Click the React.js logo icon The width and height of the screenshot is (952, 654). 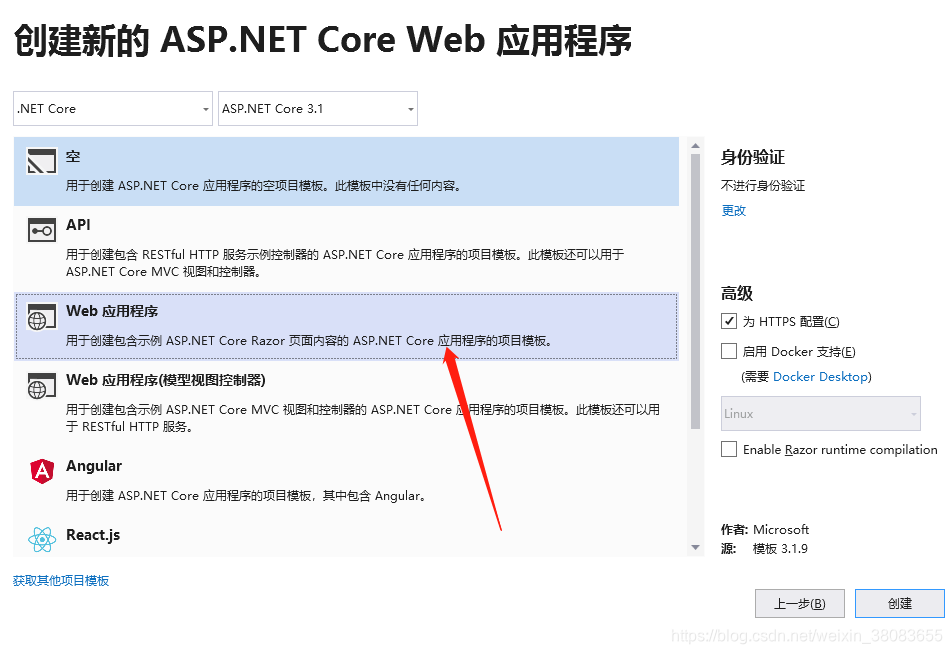(42, 539)
